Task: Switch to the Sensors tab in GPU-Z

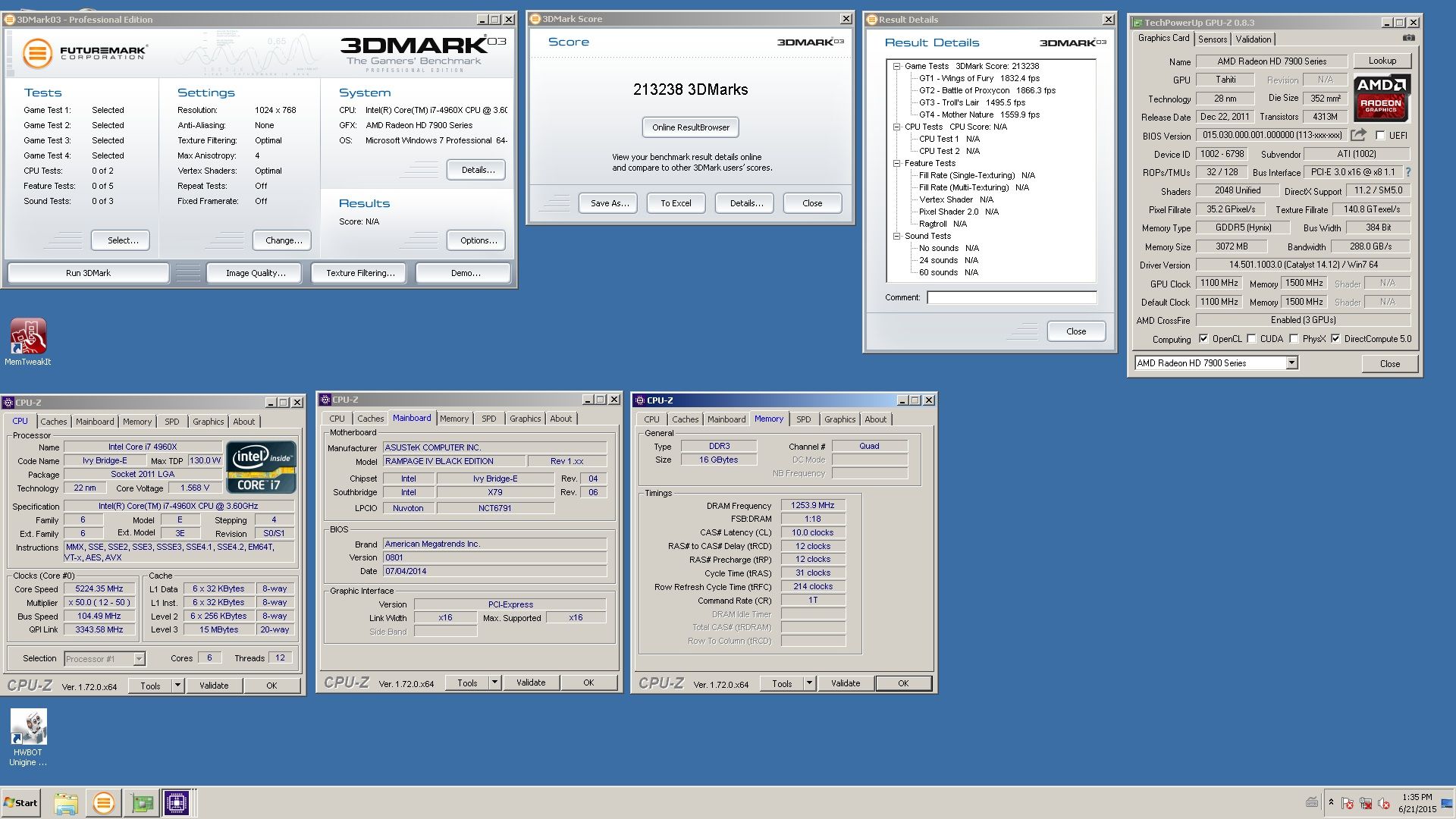Action: (1212, 39)
